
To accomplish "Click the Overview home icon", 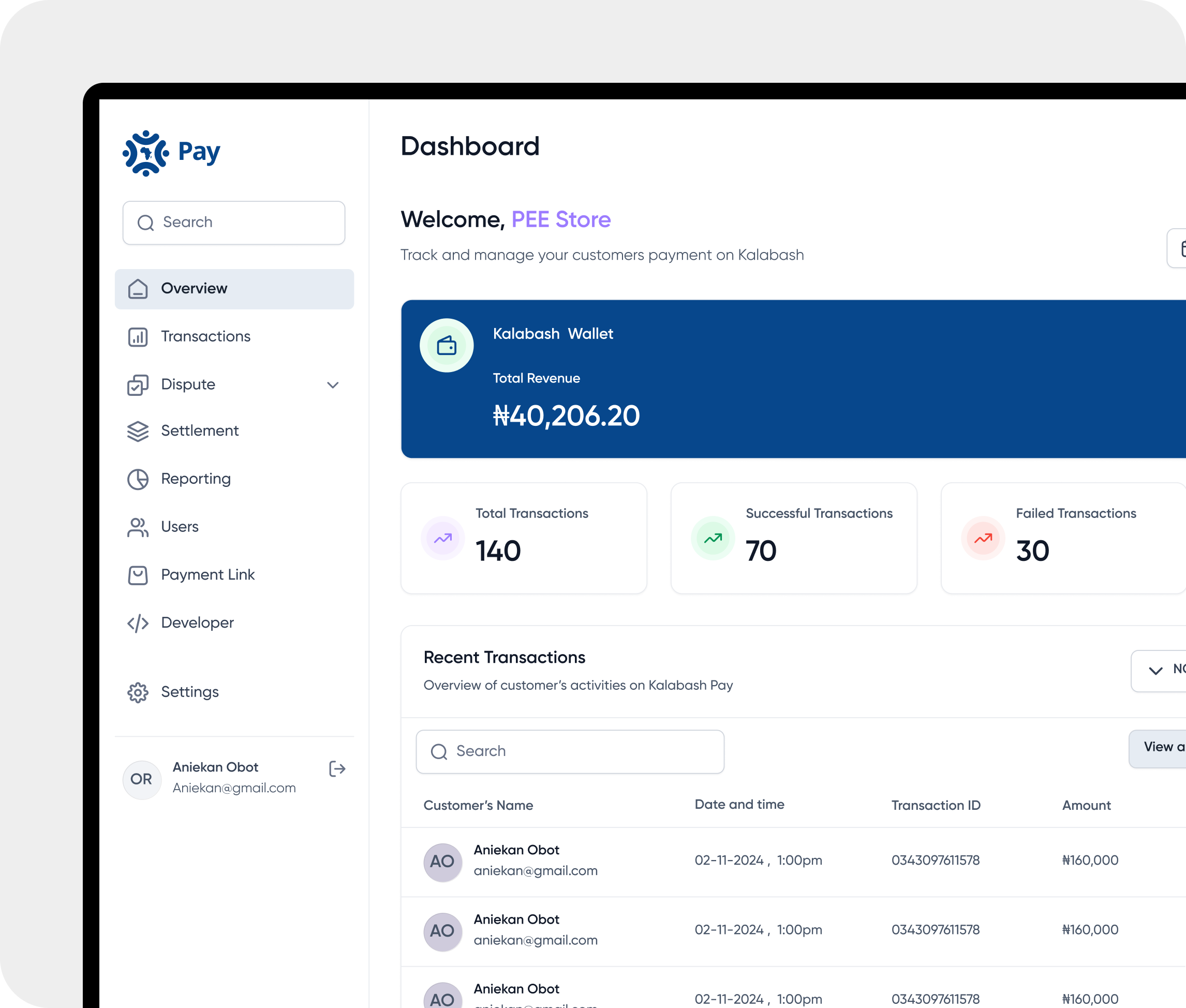I will point(138,289).
